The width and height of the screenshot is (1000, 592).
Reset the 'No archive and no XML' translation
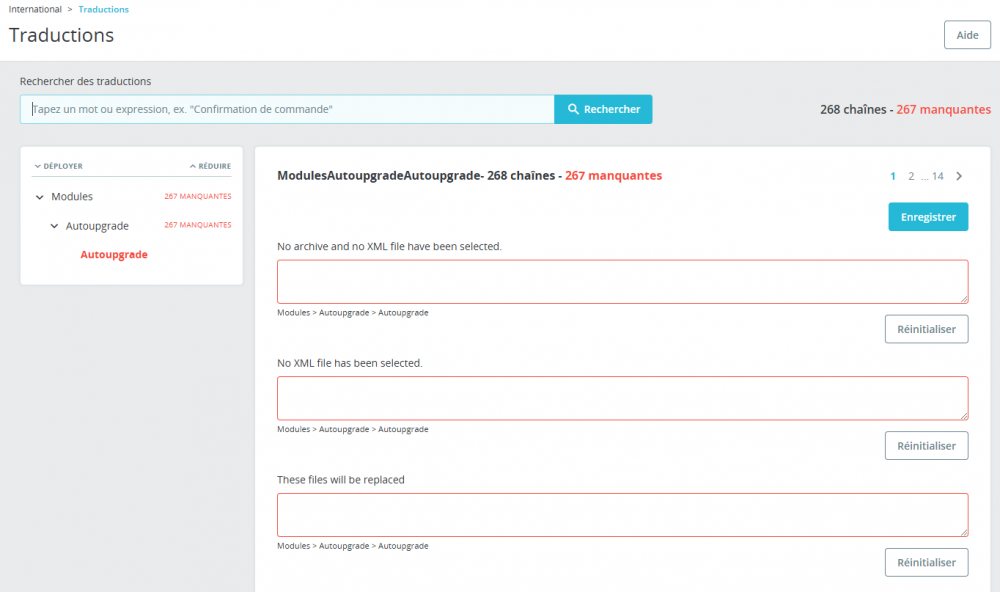point(926,329)
